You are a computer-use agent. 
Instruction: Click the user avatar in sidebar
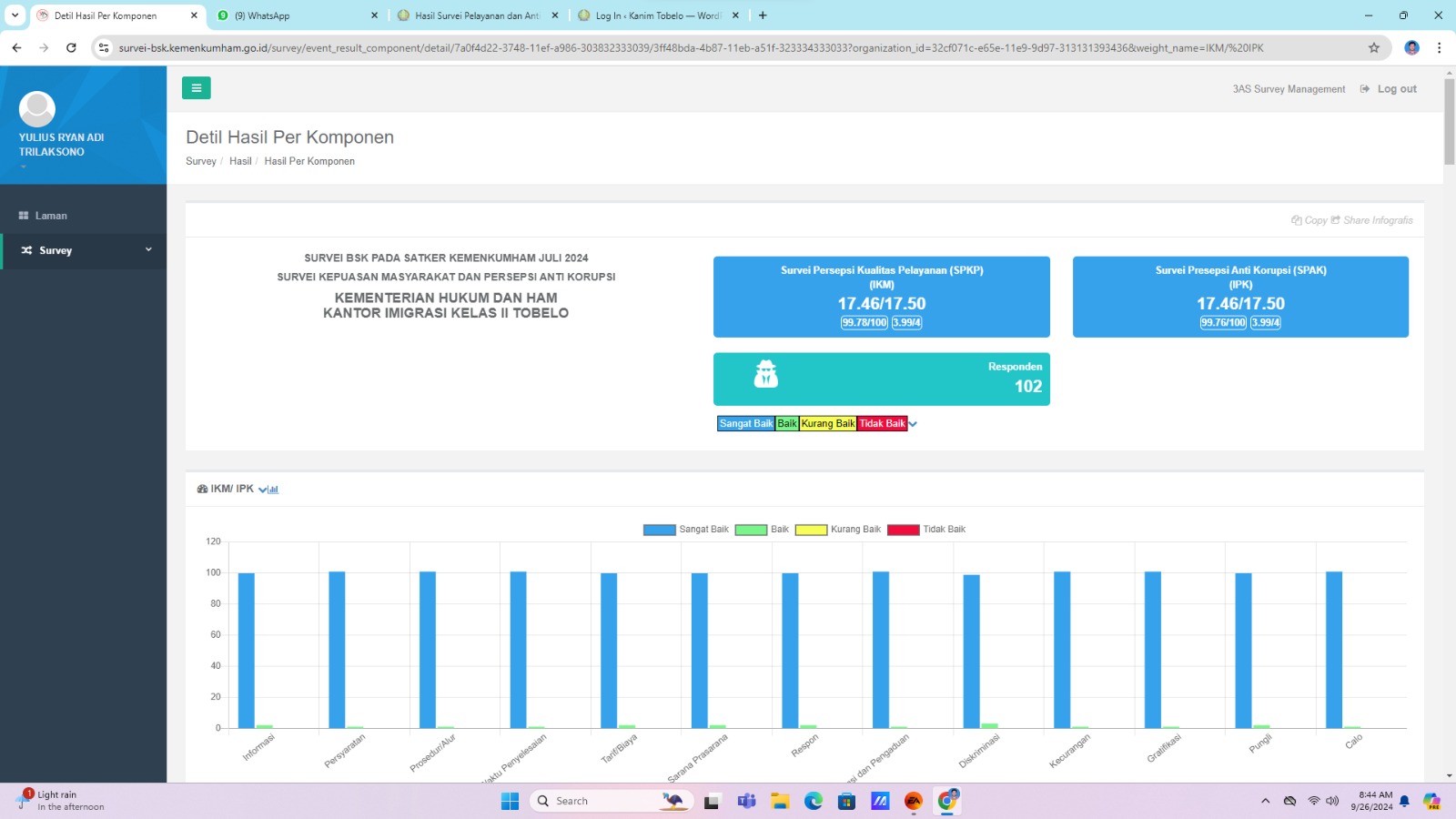point(37,109)
